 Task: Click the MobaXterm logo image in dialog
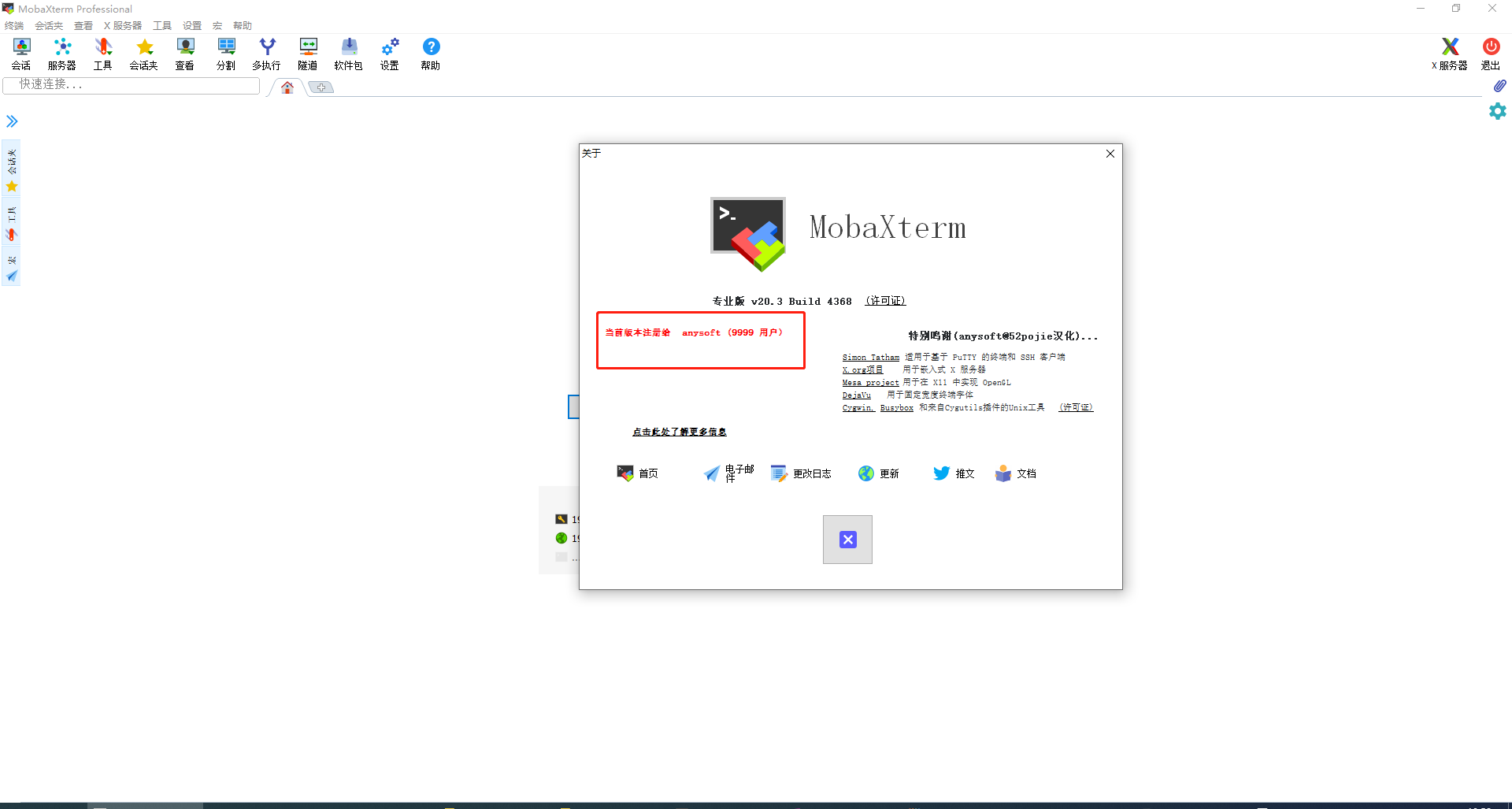coord(748,234)
